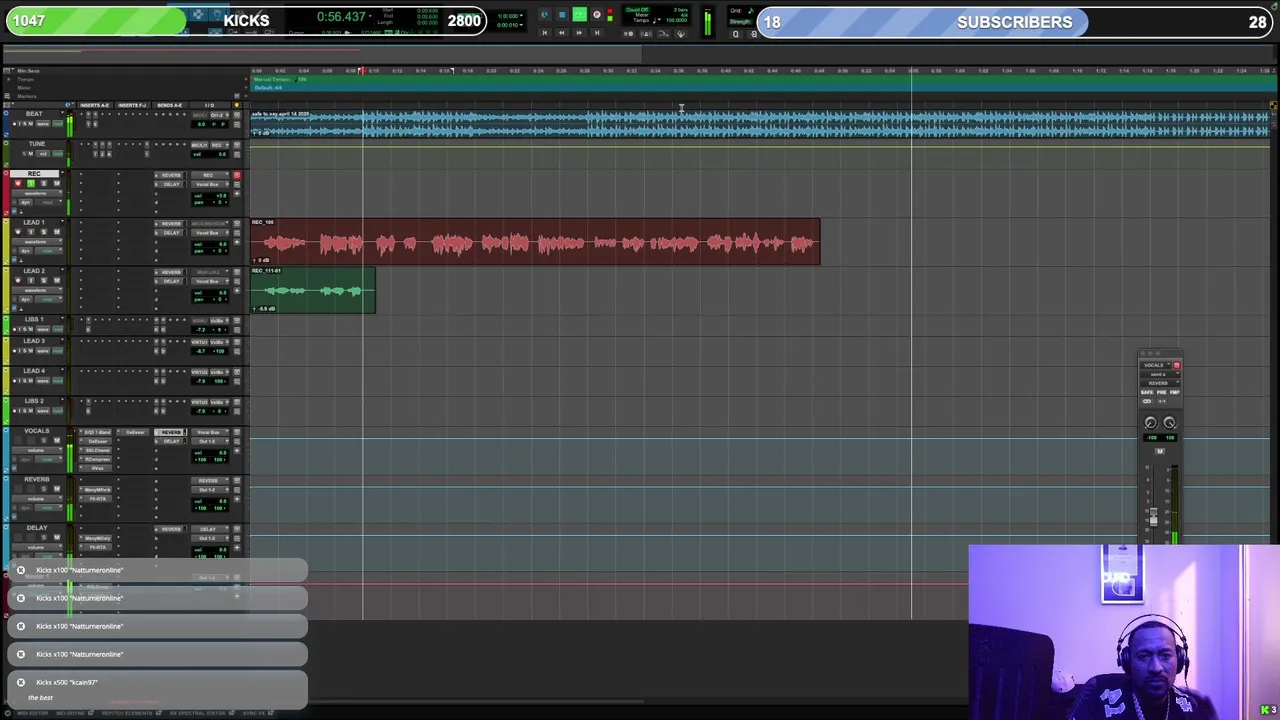Click the Rewind transport button
Screen dimensions: 1280x720
tap(562, 32)
